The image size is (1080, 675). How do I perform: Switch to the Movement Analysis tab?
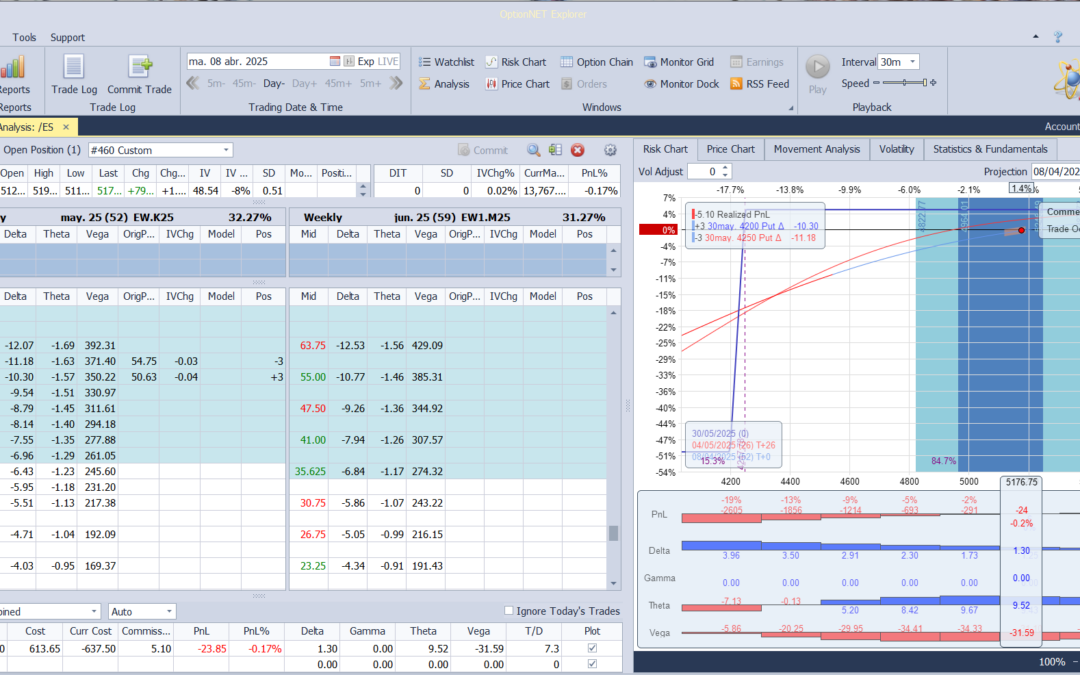pyautogui.click(x=816, y=149)
